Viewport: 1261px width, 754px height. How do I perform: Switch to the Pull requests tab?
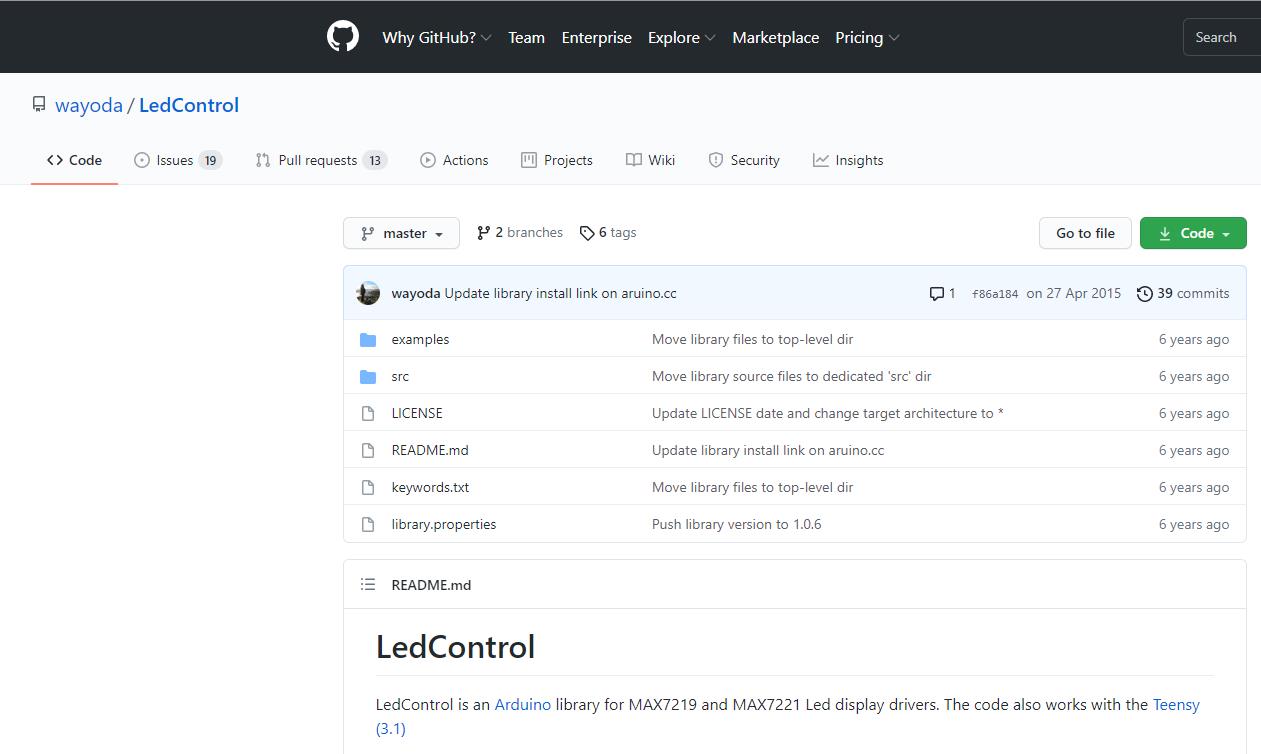(321, 160)
